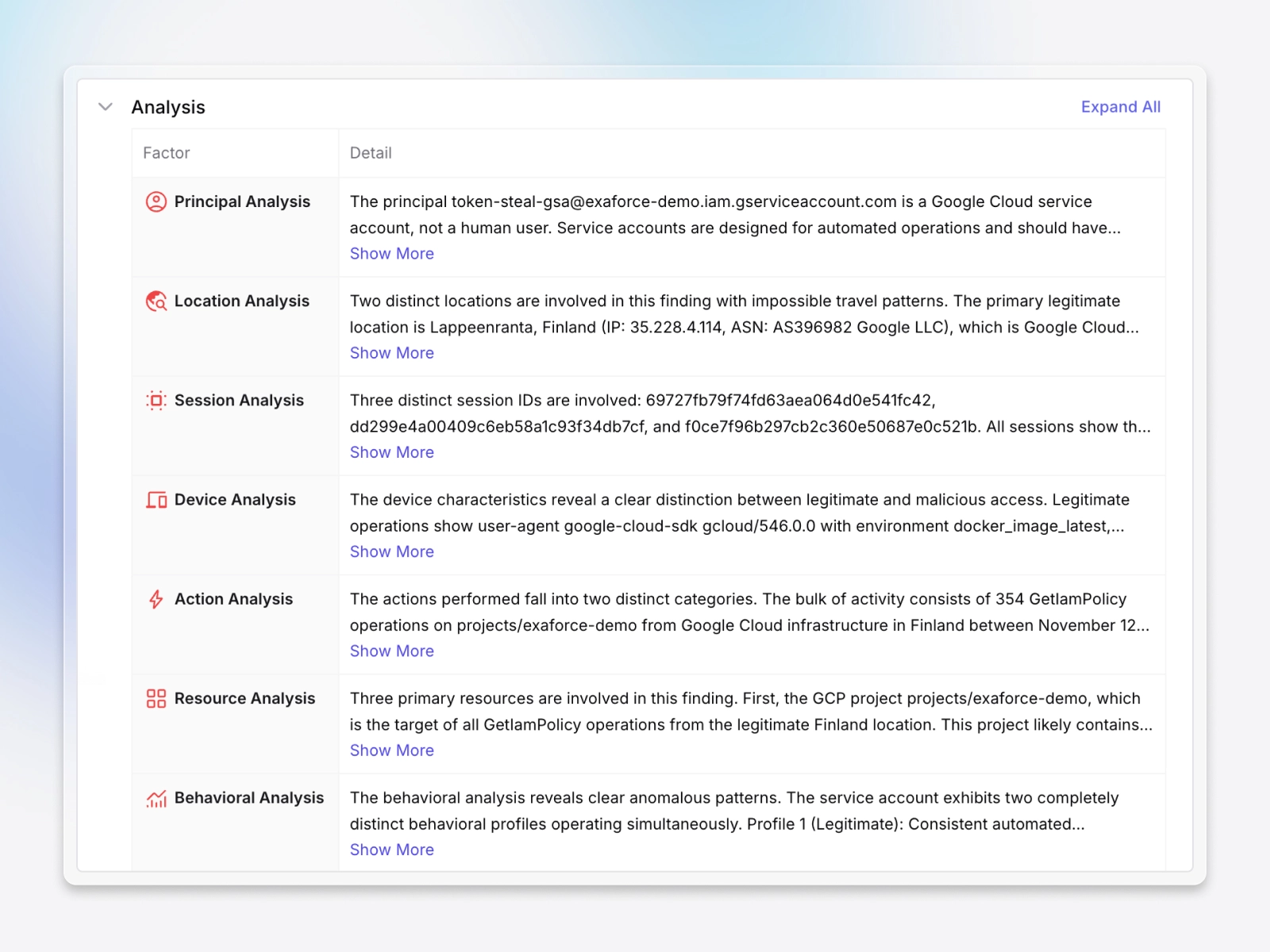
Task: Click the text starting 'Three primary resources are involved'
Action: [x=752, y=712]
